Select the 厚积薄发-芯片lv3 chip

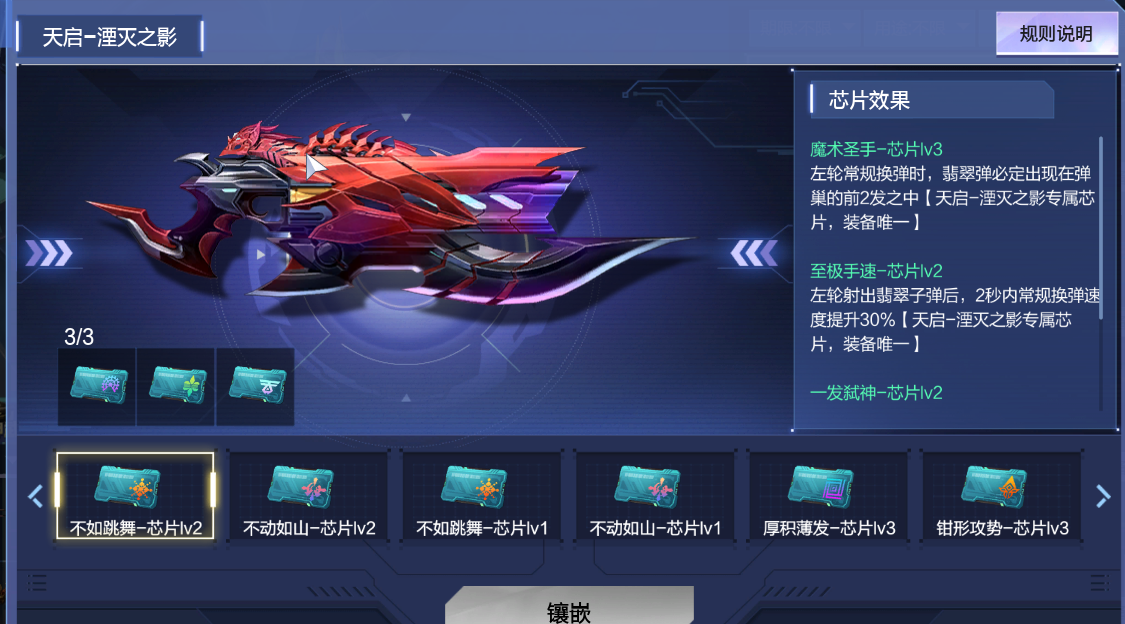(829, 496)
